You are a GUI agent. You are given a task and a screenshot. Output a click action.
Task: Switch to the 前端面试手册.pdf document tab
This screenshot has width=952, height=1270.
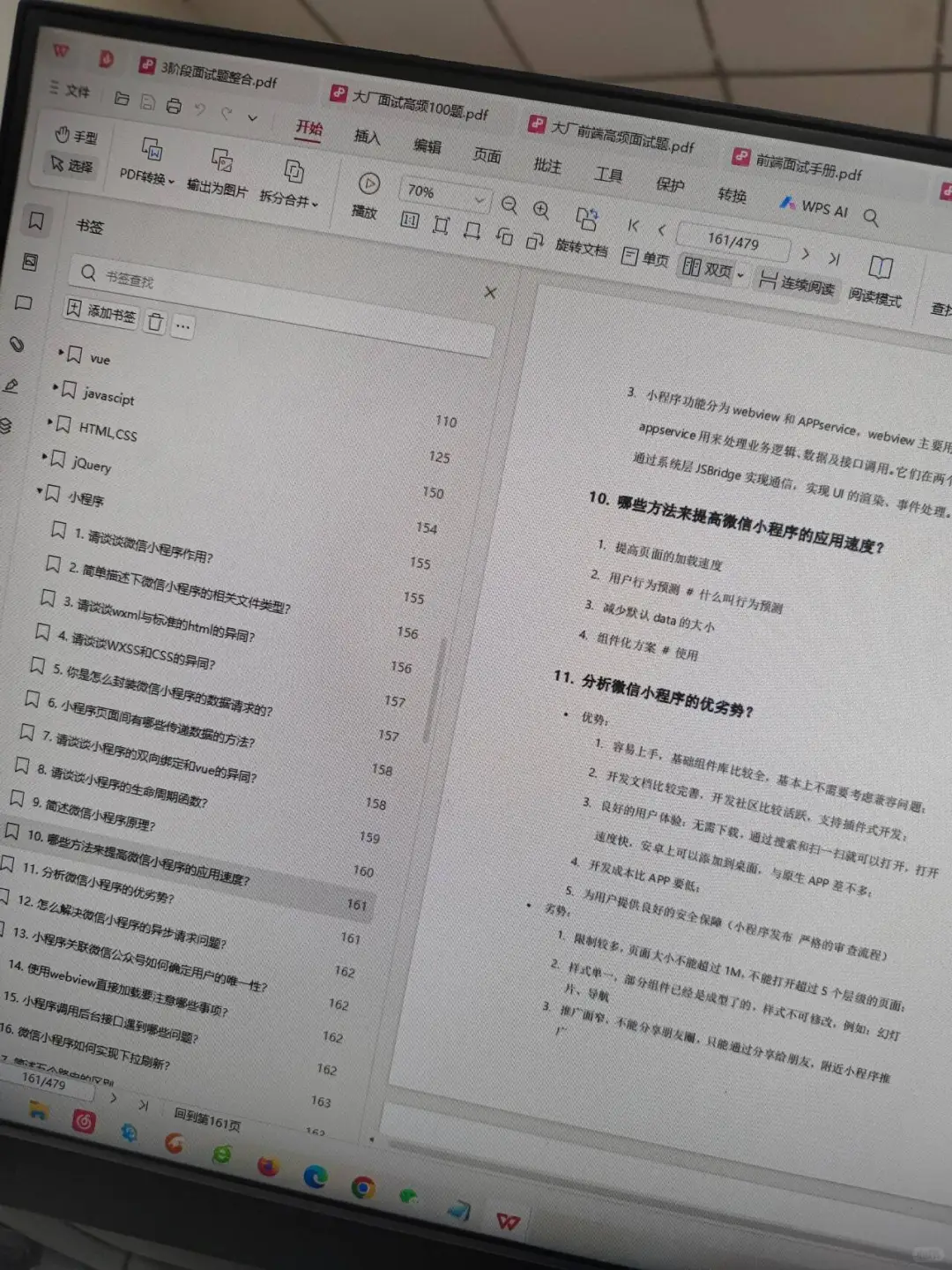[x=809, y=171]
